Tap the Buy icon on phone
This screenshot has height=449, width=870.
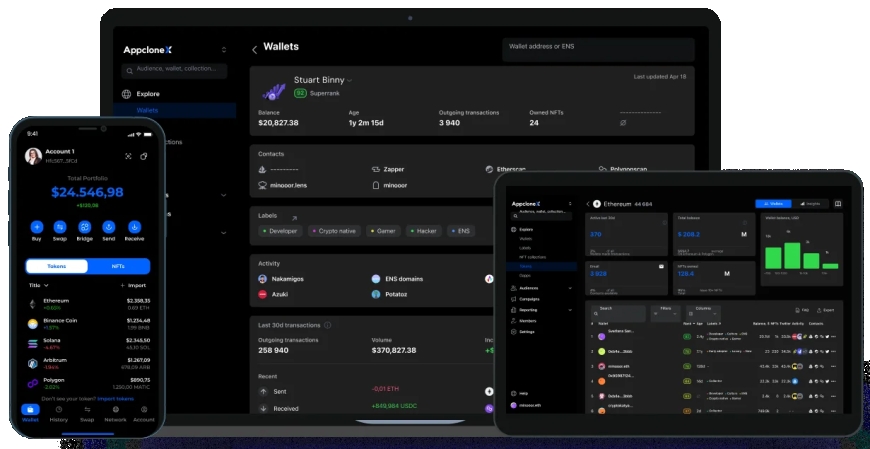click(x=36, y=227)
